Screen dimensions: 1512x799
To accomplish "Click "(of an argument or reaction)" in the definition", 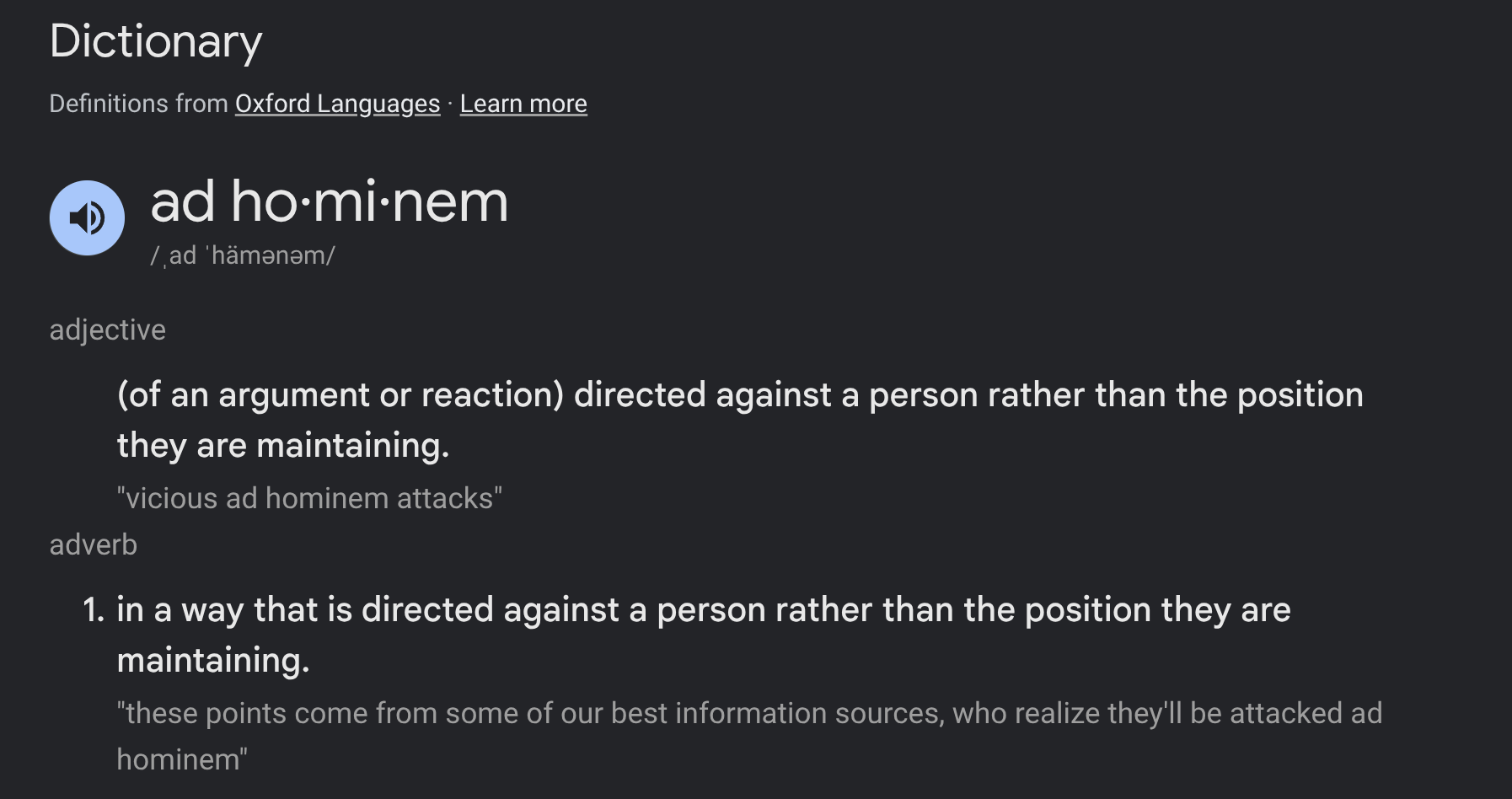I will (x=340, y=395).
